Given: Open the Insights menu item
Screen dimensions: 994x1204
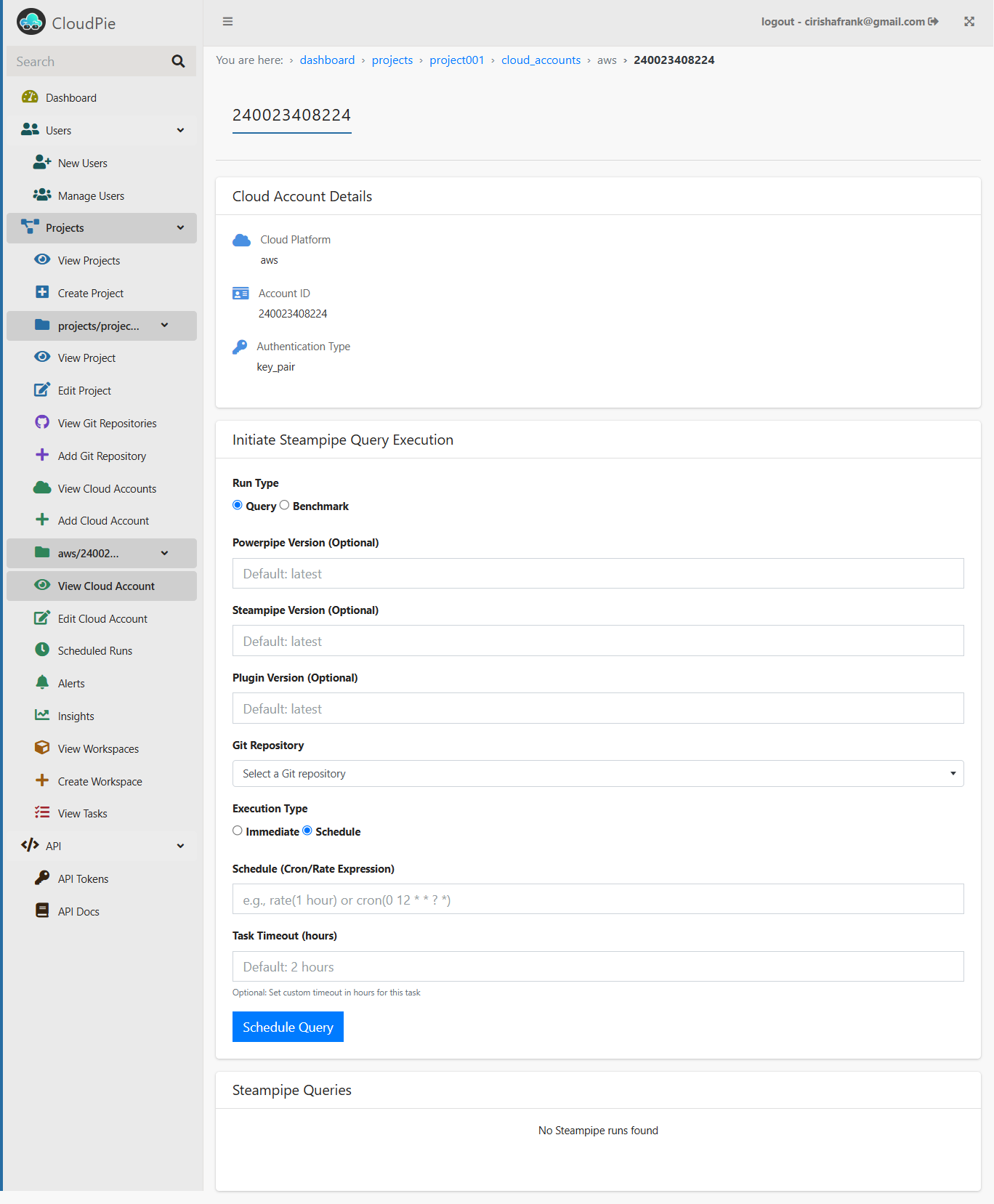Looking at the screenshot, I should [102, 716].
